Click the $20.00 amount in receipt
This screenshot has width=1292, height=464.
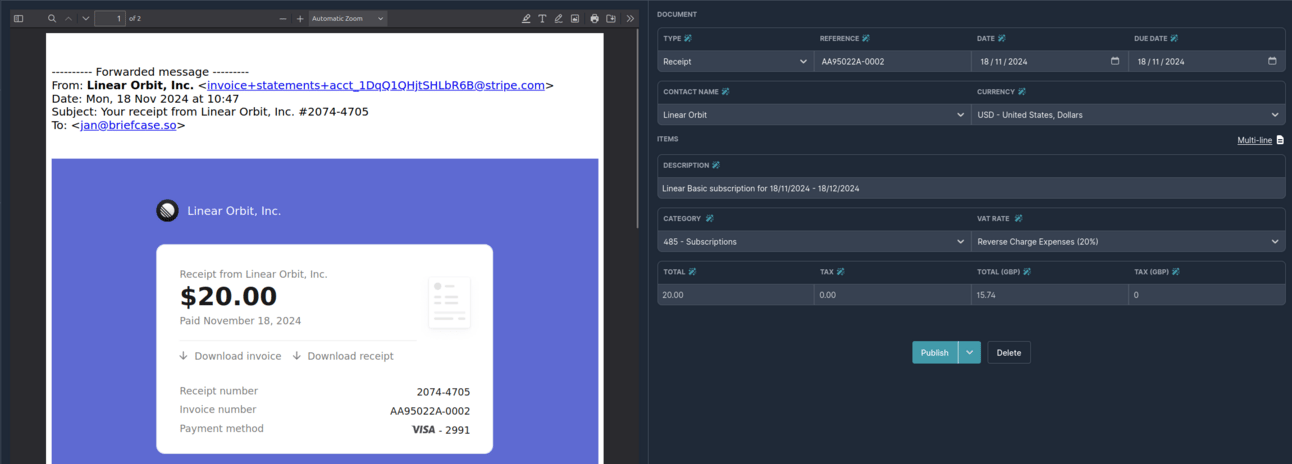pyautogui.click(x=228, y=297)
